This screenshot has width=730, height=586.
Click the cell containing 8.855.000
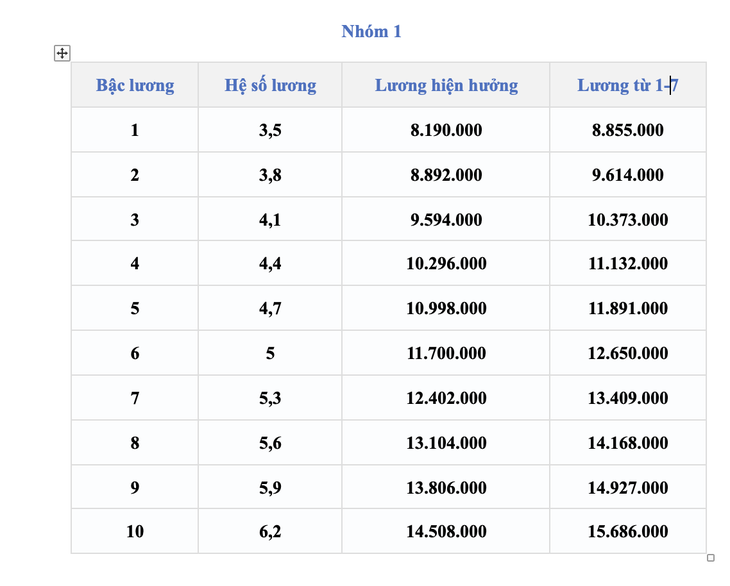[x=628, y=130]
